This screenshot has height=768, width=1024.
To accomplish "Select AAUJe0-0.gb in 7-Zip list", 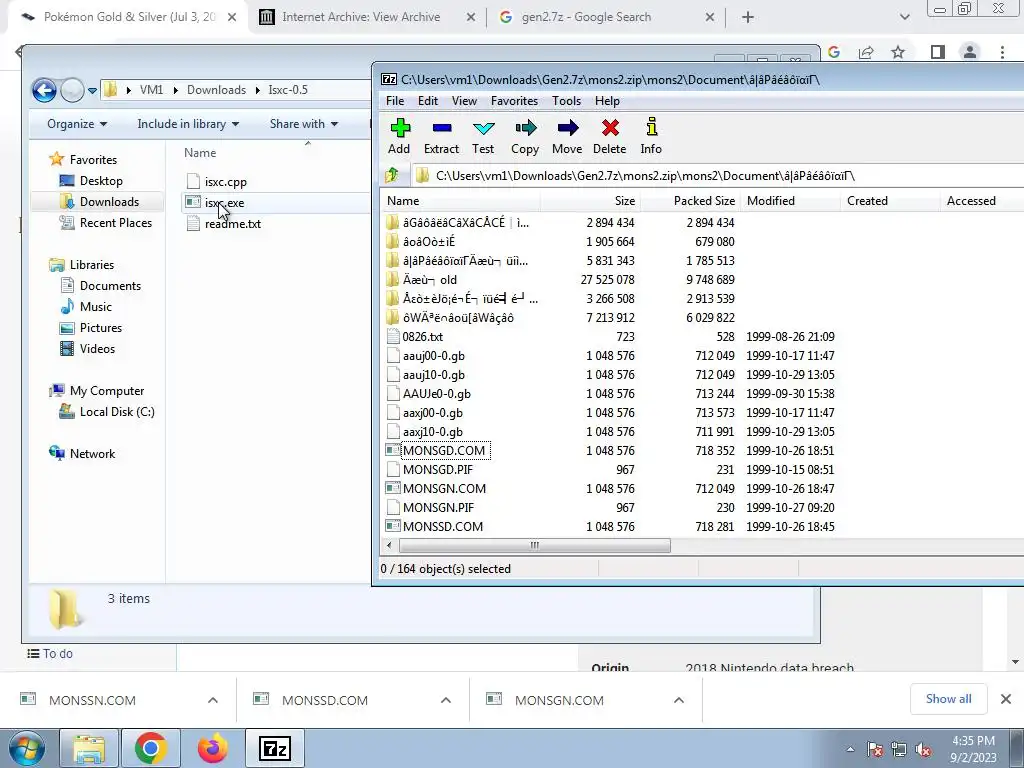I will click(436, 394).
